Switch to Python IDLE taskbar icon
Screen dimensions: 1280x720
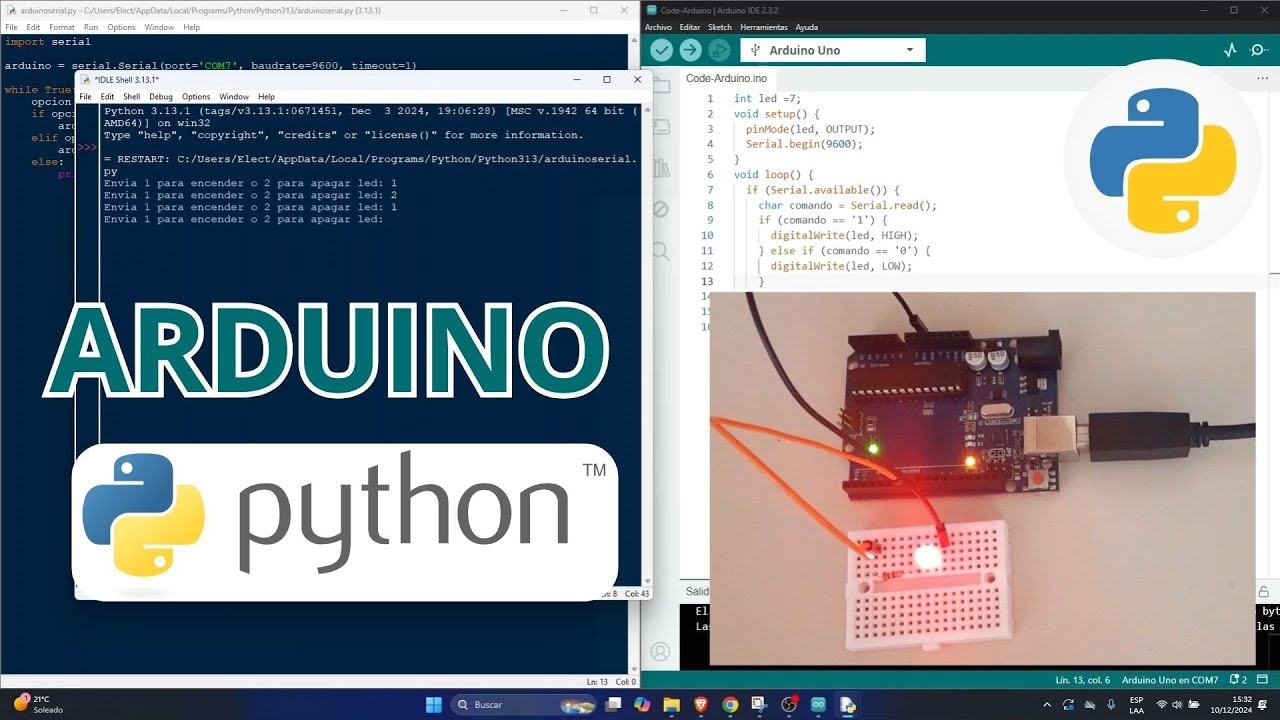coord(847,705)
